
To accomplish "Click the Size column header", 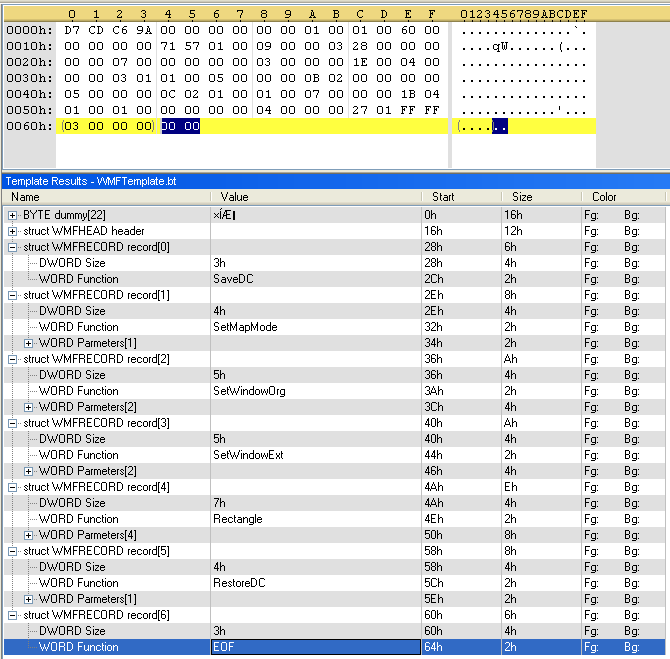I will click(x=540, y=197).
